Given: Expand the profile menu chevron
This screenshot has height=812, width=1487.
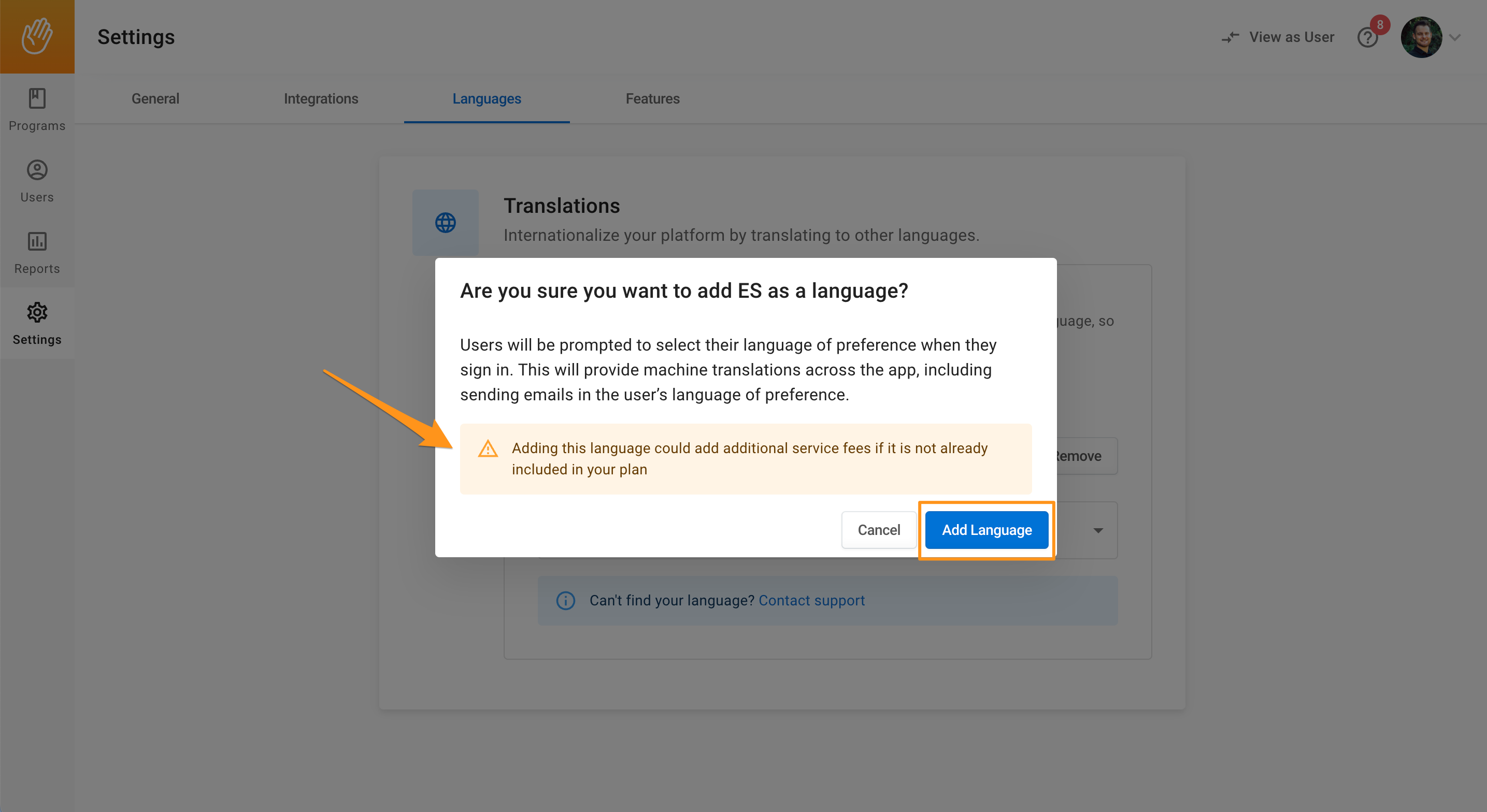Looking at the screenshot, I should (x=1455, y=37).
